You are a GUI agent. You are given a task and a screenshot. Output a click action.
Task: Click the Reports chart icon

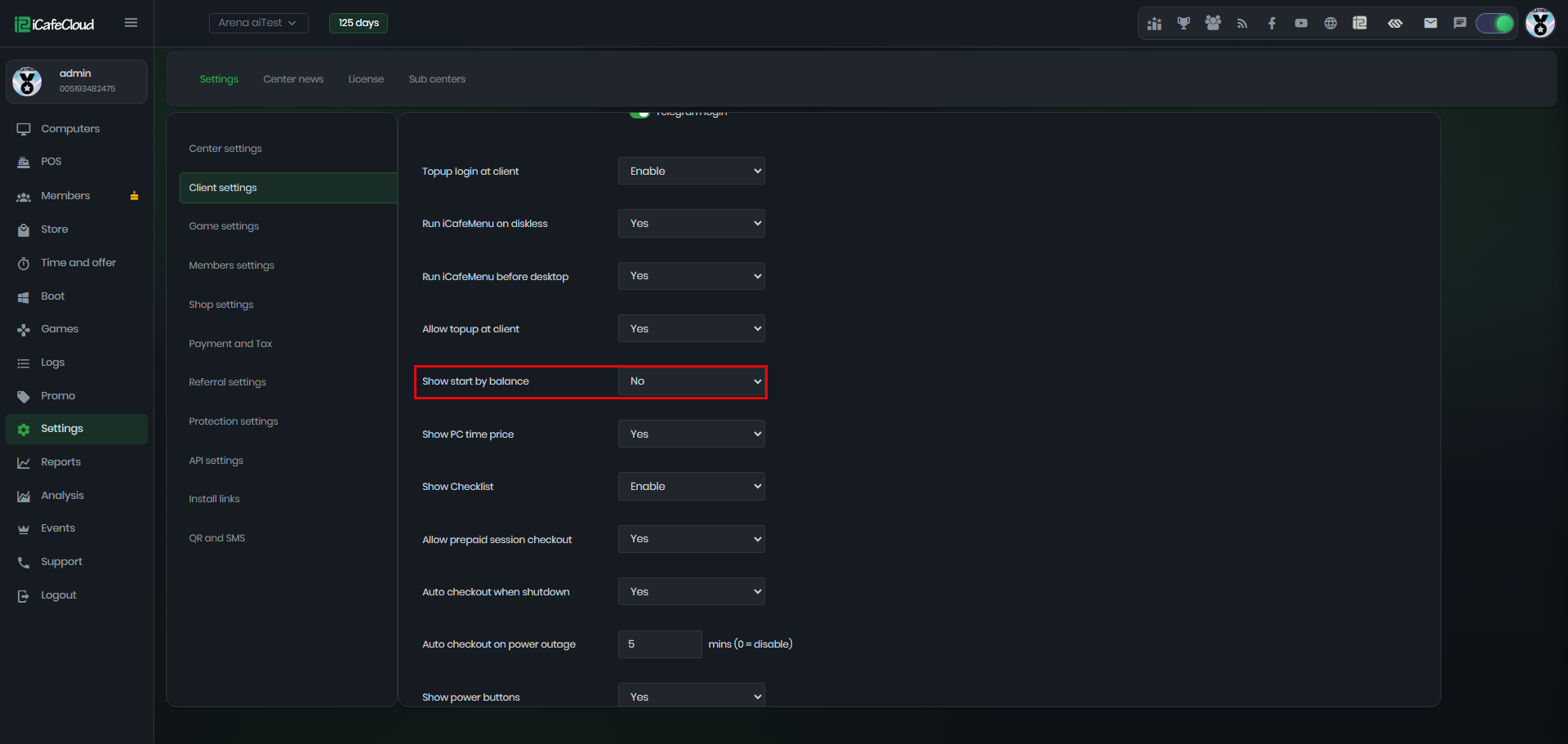[x=24, y=463]
